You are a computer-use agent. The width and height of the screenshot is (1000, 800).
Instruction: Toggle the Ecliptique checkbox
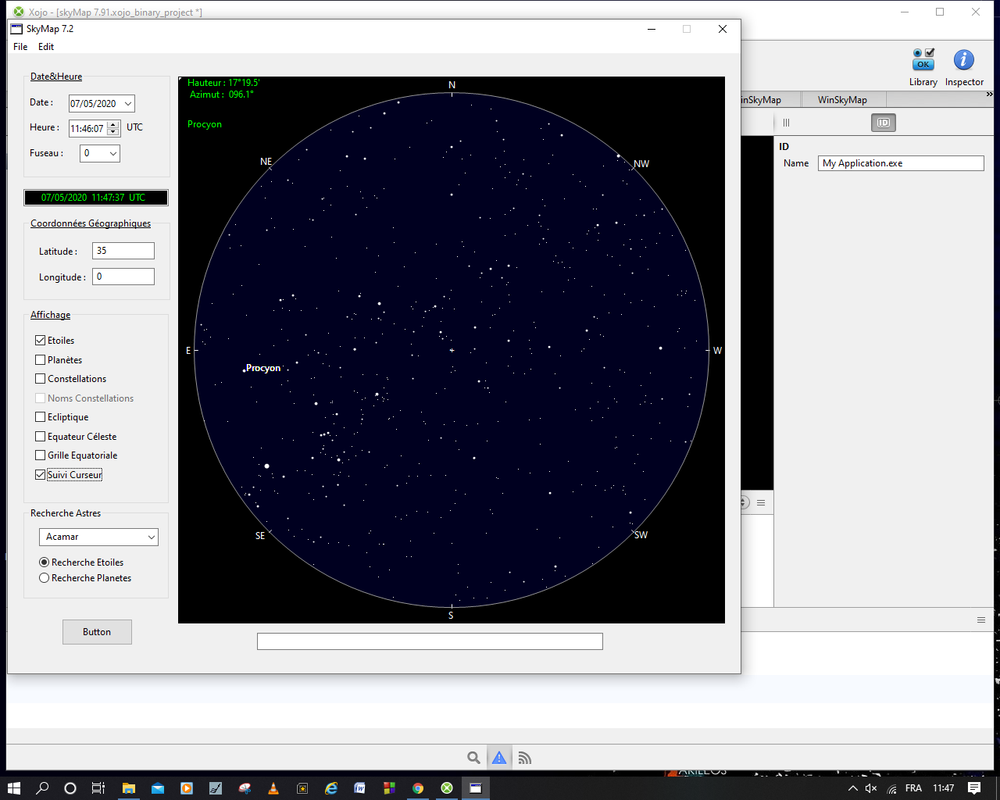(40, 417)
